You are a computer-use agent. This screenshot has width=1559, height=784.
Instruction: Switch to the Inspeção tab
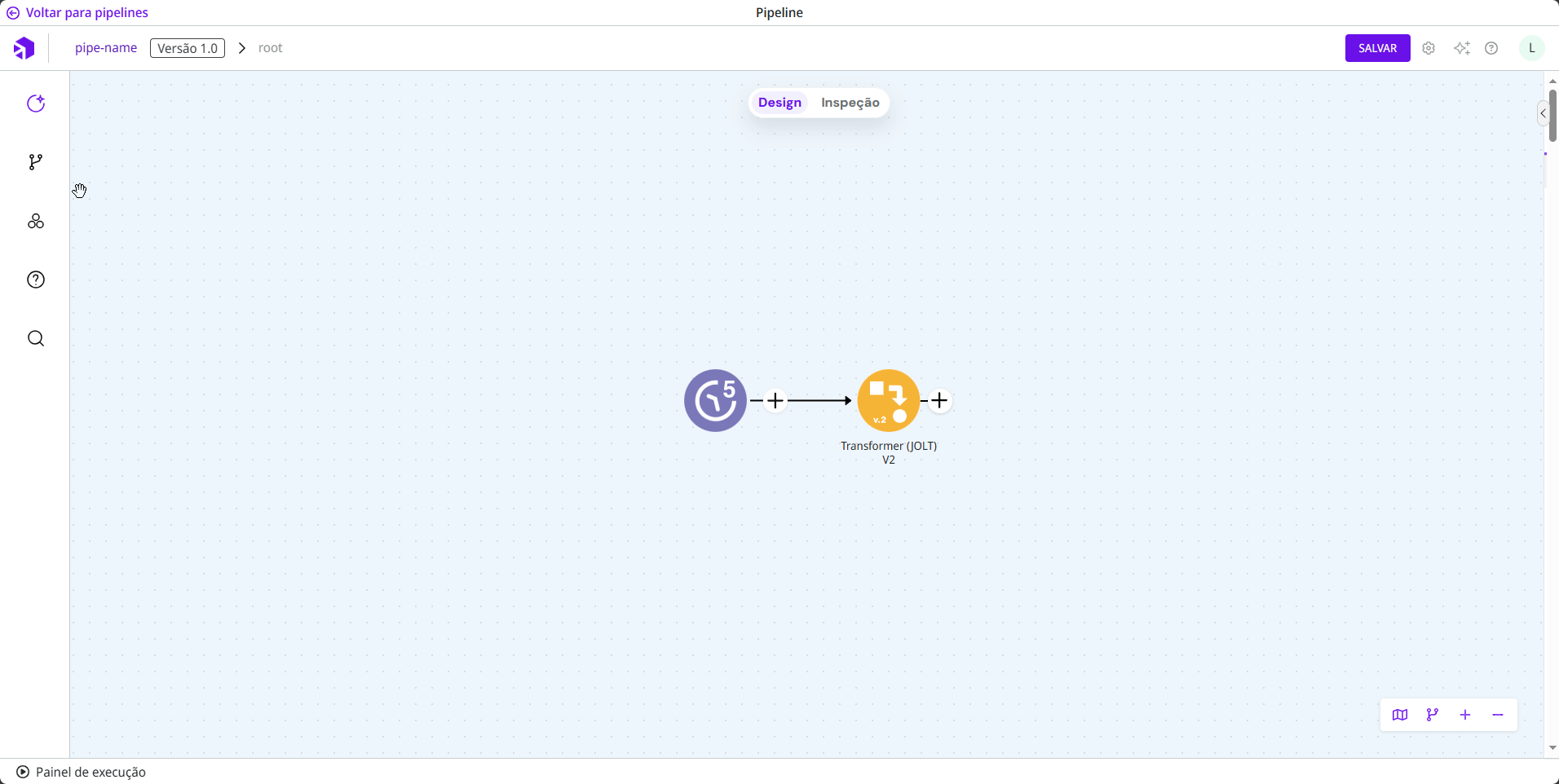pyautogui.click(x=850, y=103)
